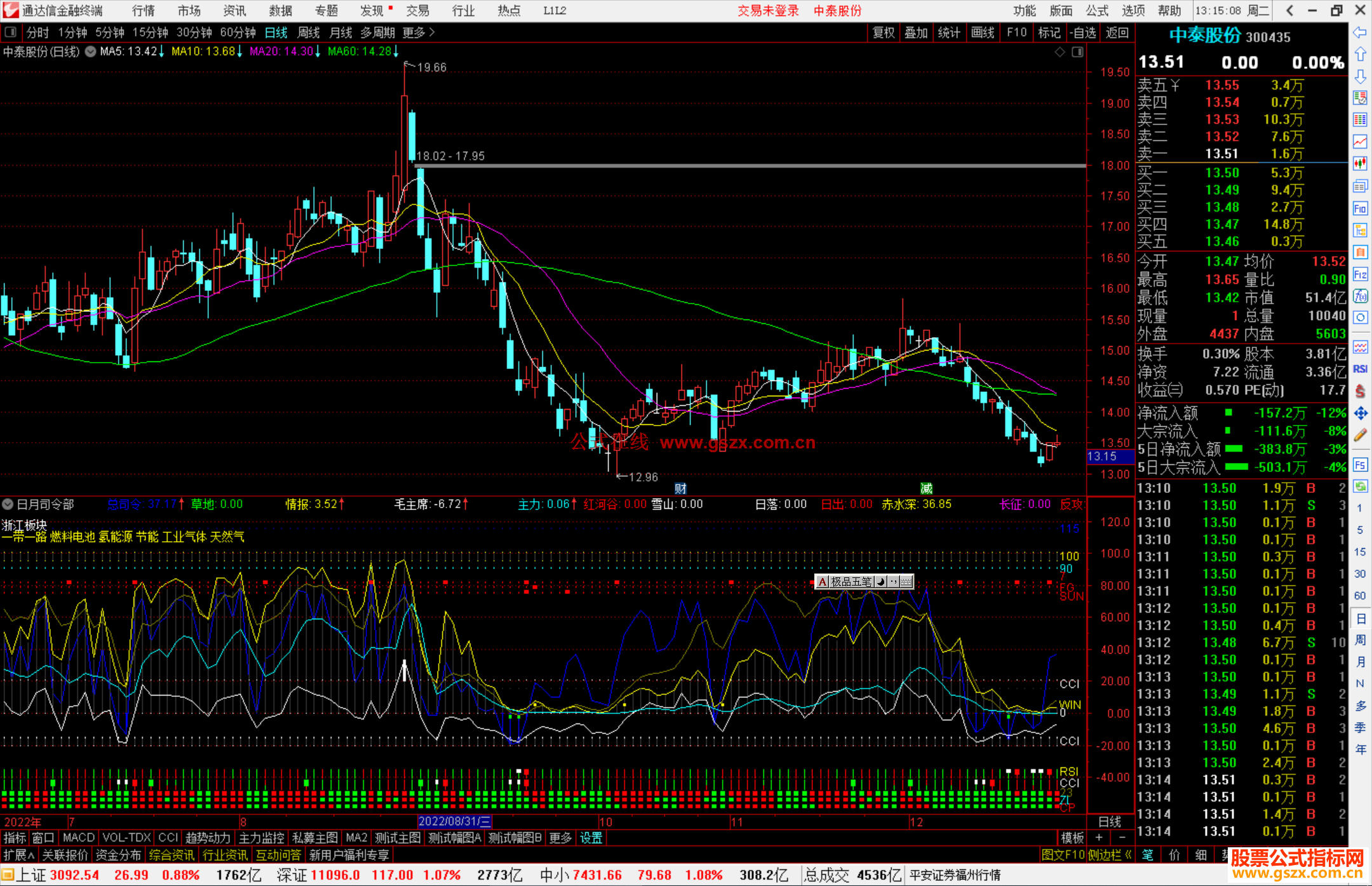
Task: Select the pencil drawing tool icon
Action: click(x=1360, y=435)
